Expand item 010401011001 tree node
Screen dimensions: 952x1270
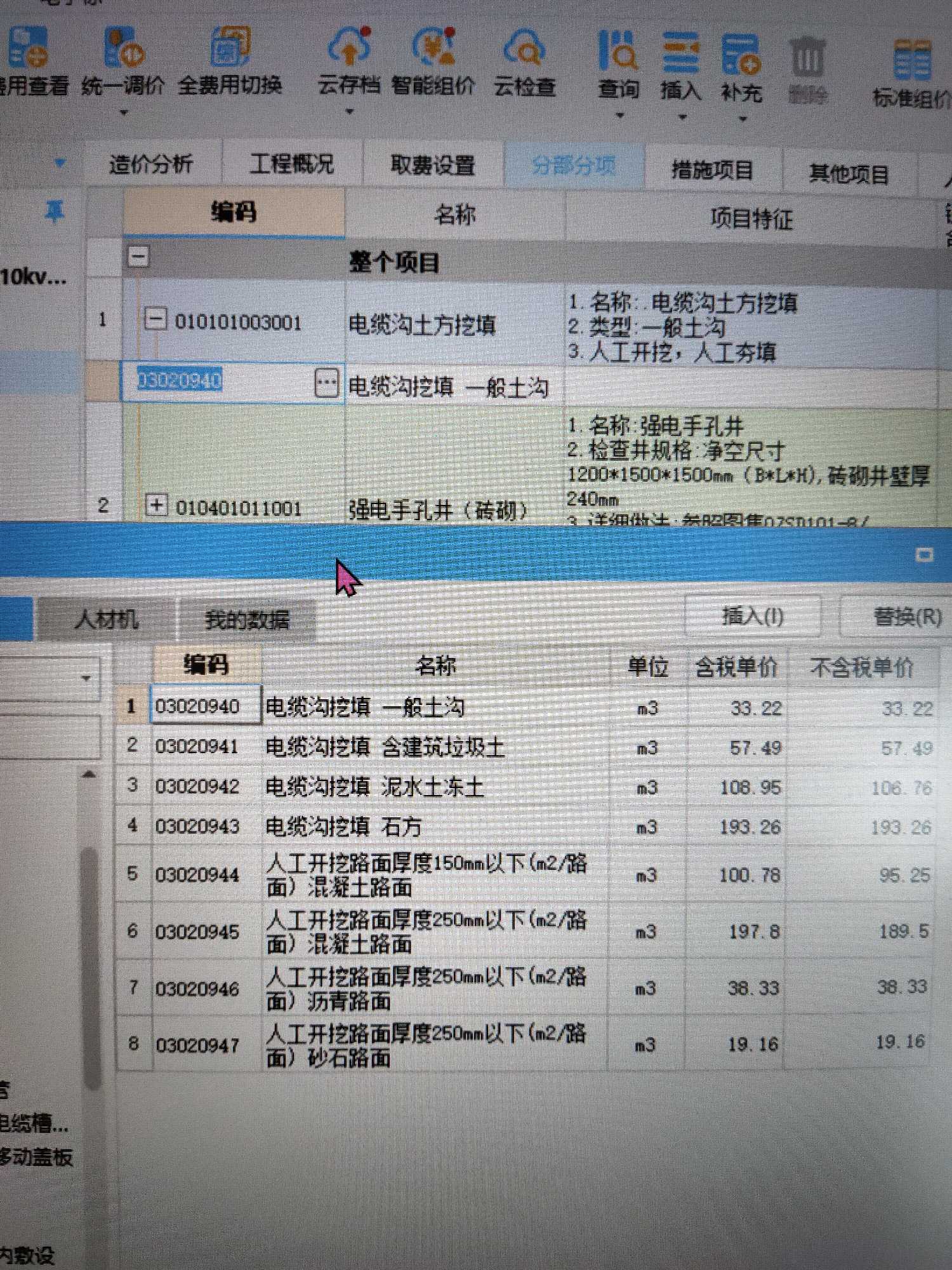point(156,505)
